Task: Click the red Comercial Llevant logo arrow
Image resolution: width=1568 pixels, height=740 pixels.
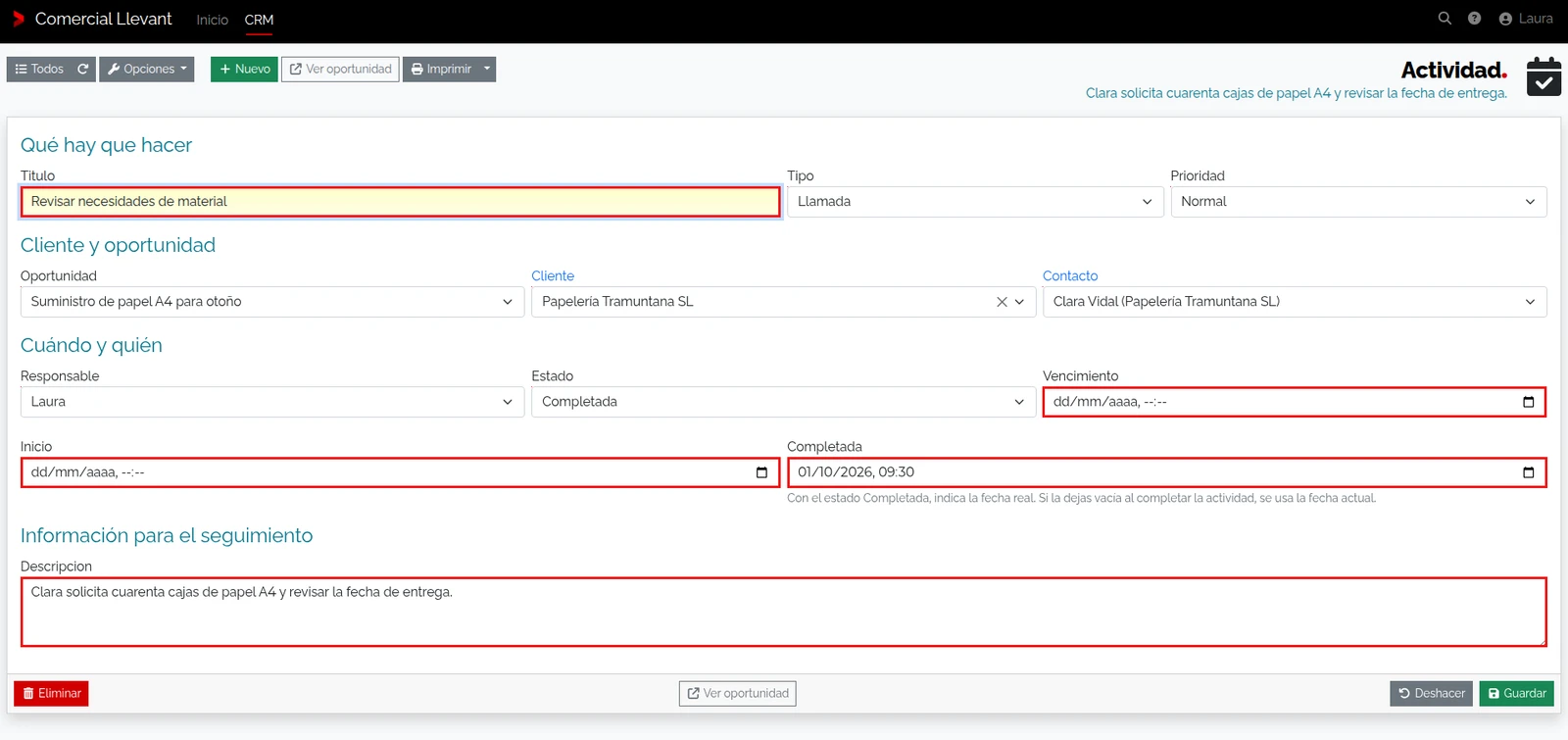Action: click(18, 19)
